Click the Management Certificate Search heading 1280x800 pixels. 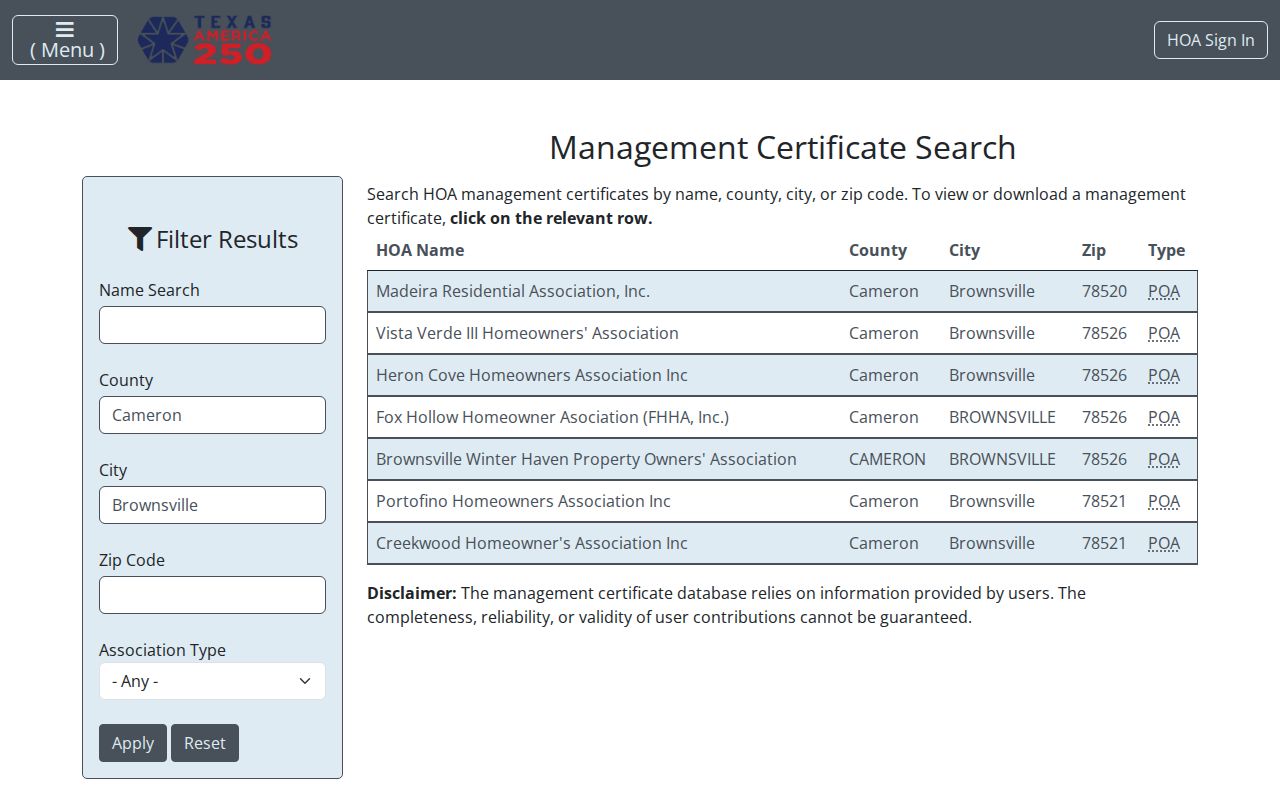[782, 147]
